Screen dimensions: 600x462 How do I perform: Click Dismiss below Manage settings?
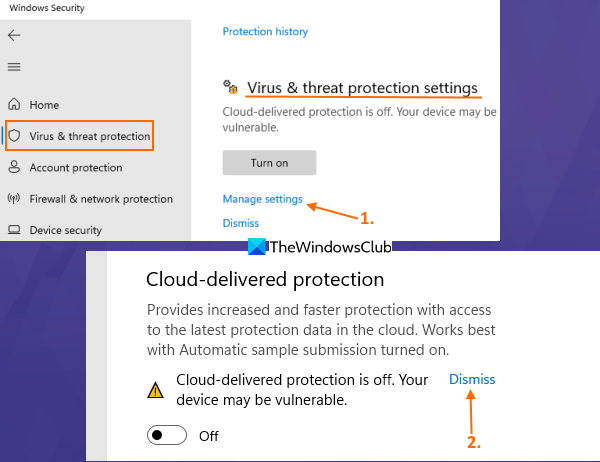[240, 223]
